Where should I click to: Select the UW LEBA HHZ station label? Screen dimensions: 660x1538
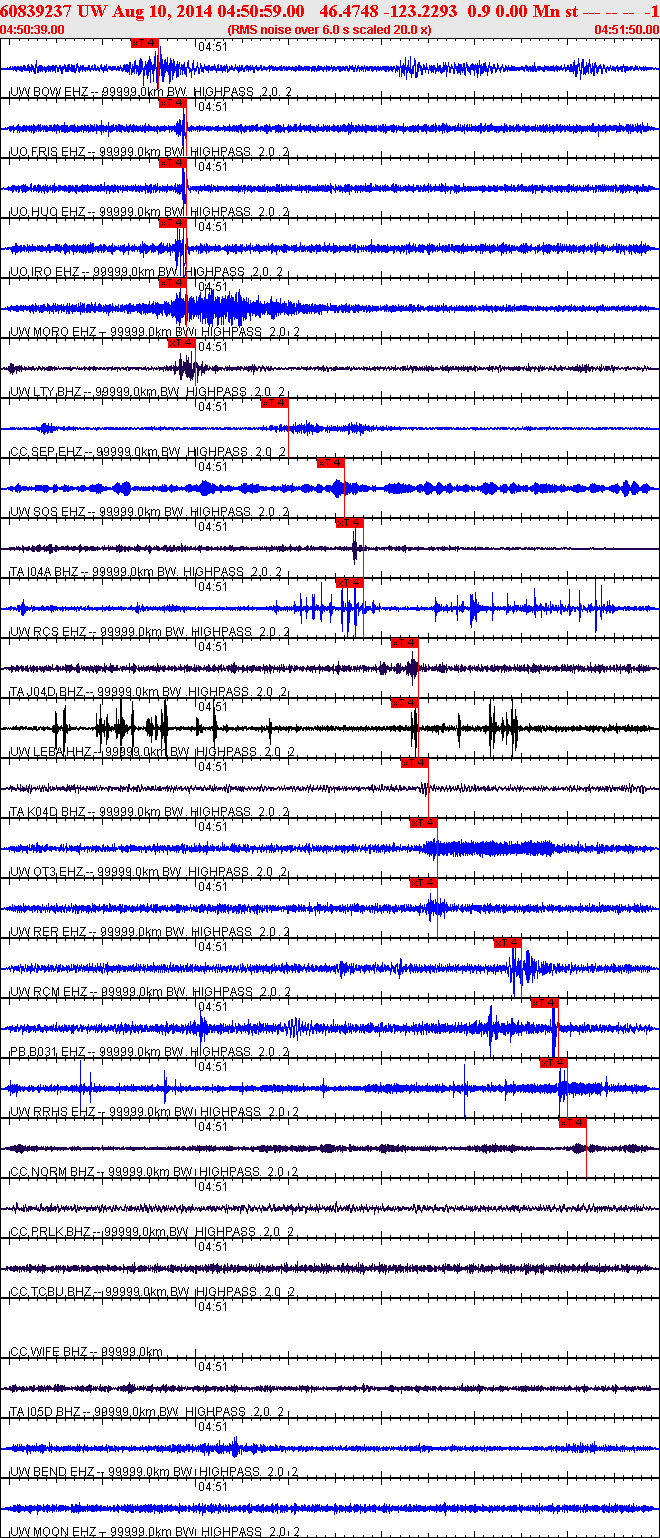click(51, 752)
